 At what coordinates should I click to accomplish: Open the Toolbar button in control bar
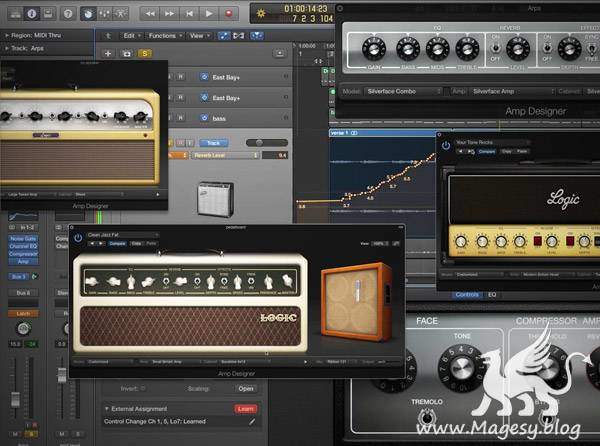point(48,14)
